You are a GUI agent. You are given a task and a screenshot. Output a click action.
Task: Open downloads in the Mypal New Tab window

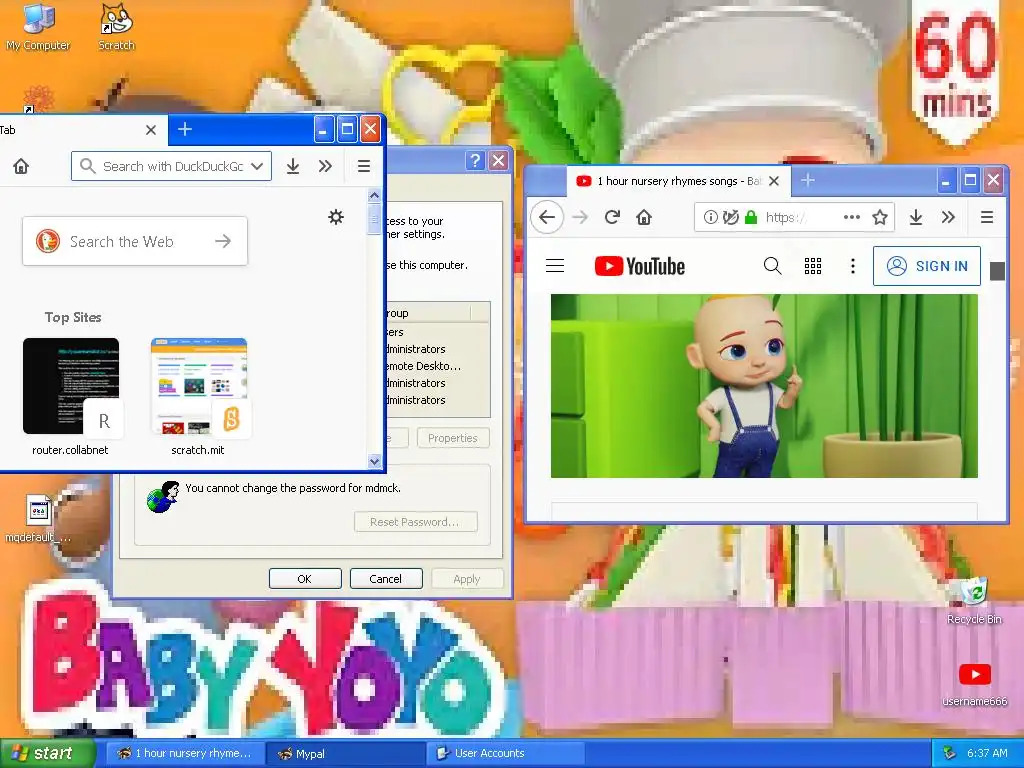[293, 167]
